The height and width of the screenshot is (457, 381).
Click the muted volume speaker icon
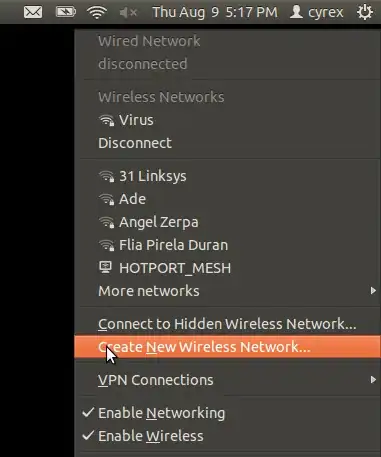point(128,13)
